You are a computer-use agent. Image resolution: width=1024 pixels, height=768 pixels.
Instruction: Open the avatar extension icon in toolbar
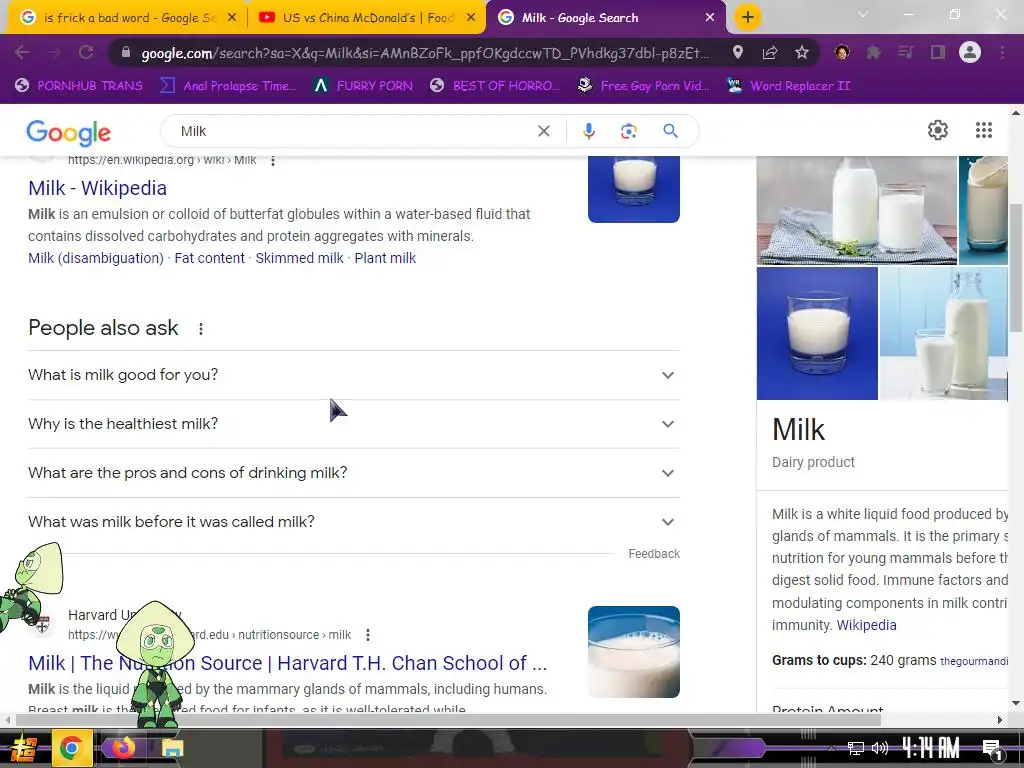(x=842, y=52)
